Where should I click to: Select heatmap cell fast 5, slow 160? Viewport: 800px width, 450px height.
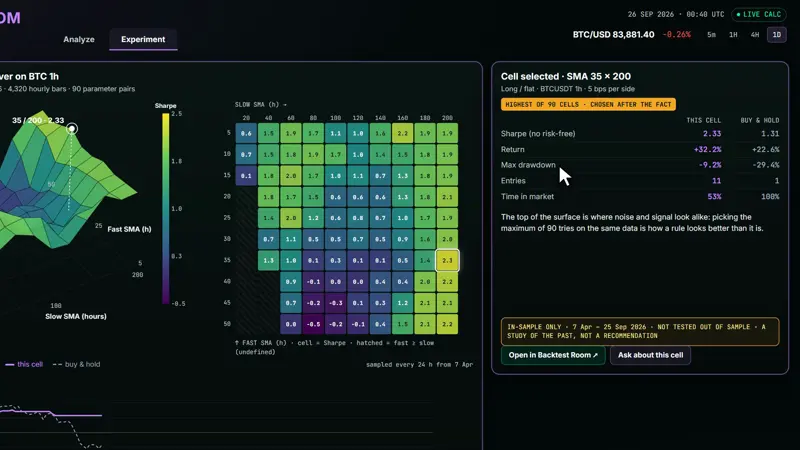(403, 133)
